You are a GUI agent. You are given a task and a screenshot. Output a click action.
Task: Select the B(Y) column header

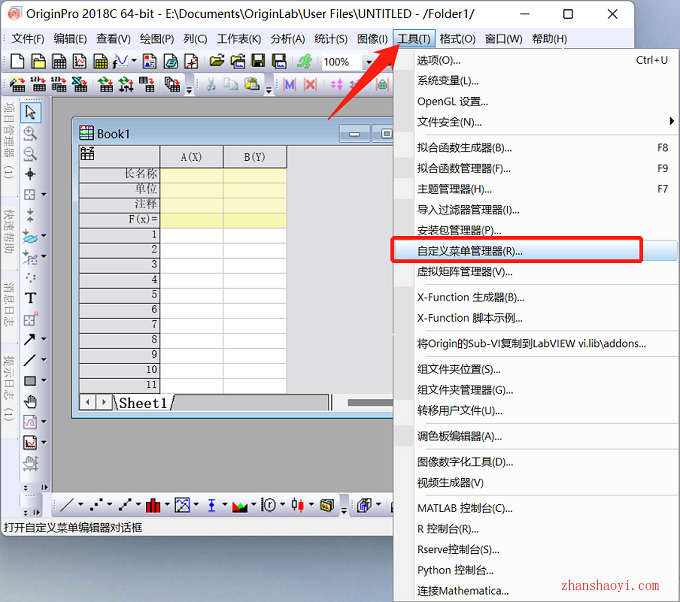tap(255, 157)
